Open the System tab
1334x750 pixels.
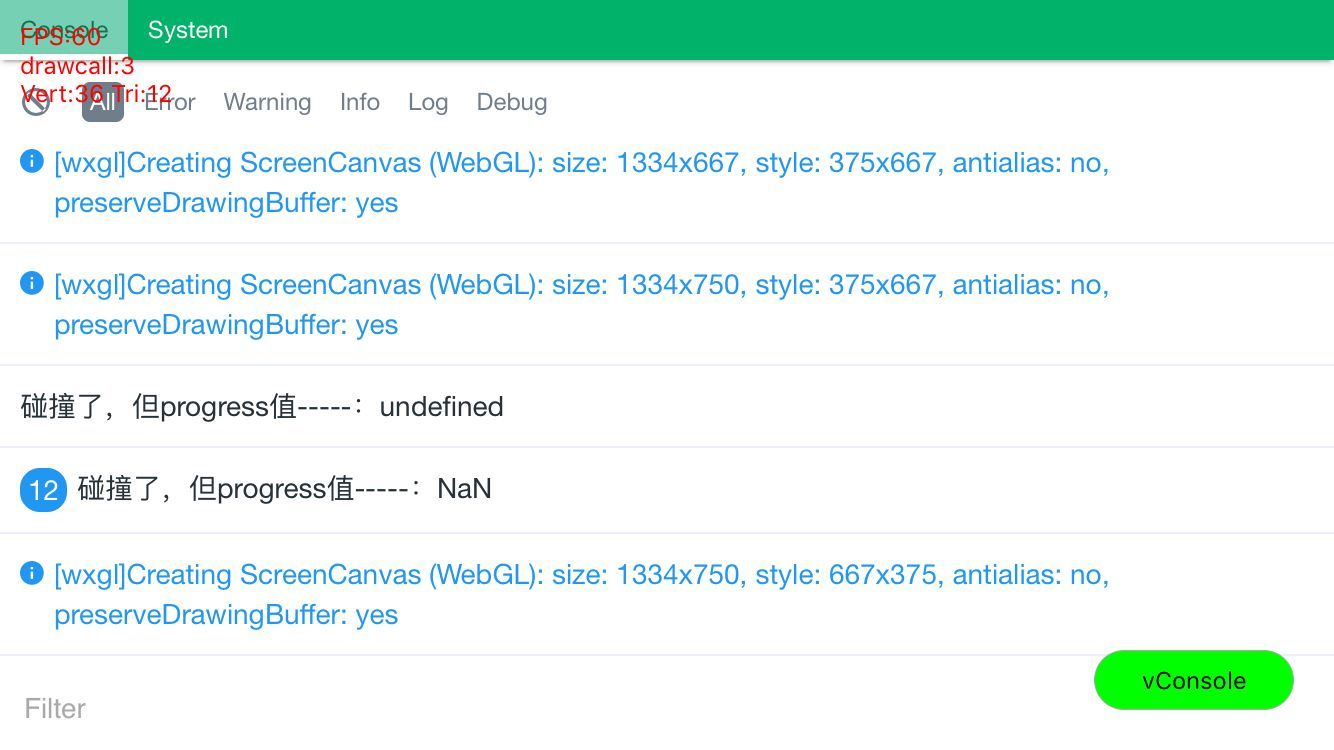(188, 30)
